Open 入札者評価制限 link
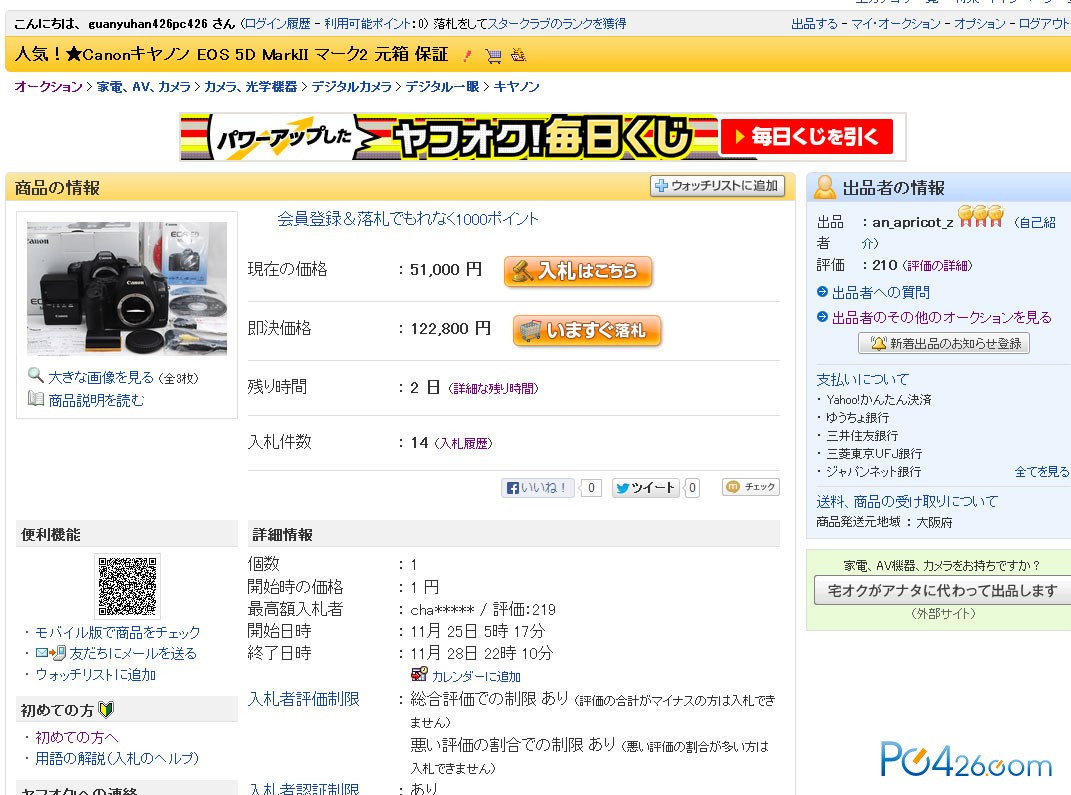 pyautogui.click(x=303, y=699)
